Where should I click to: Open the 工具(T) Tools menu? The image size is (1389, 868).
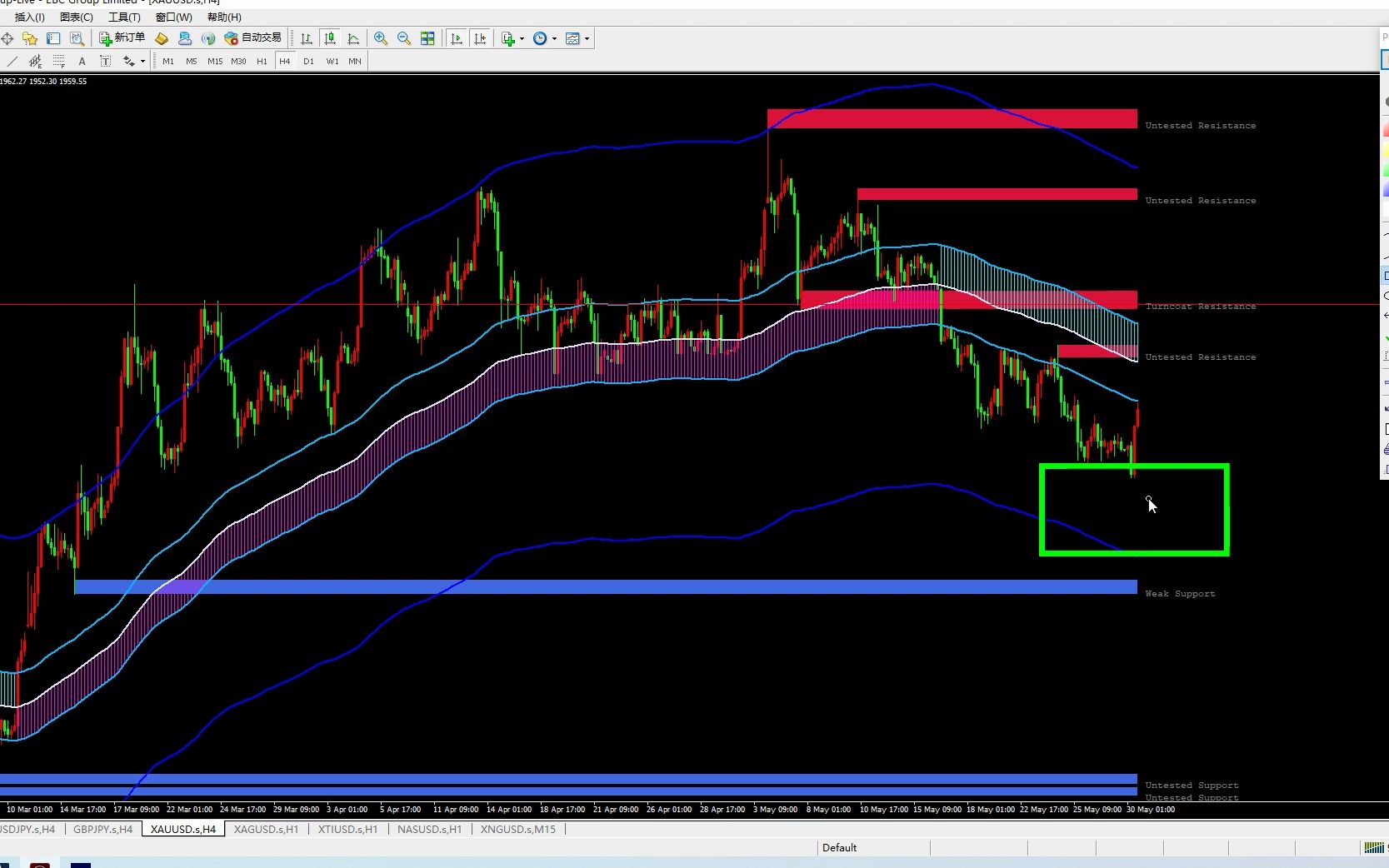124,17
